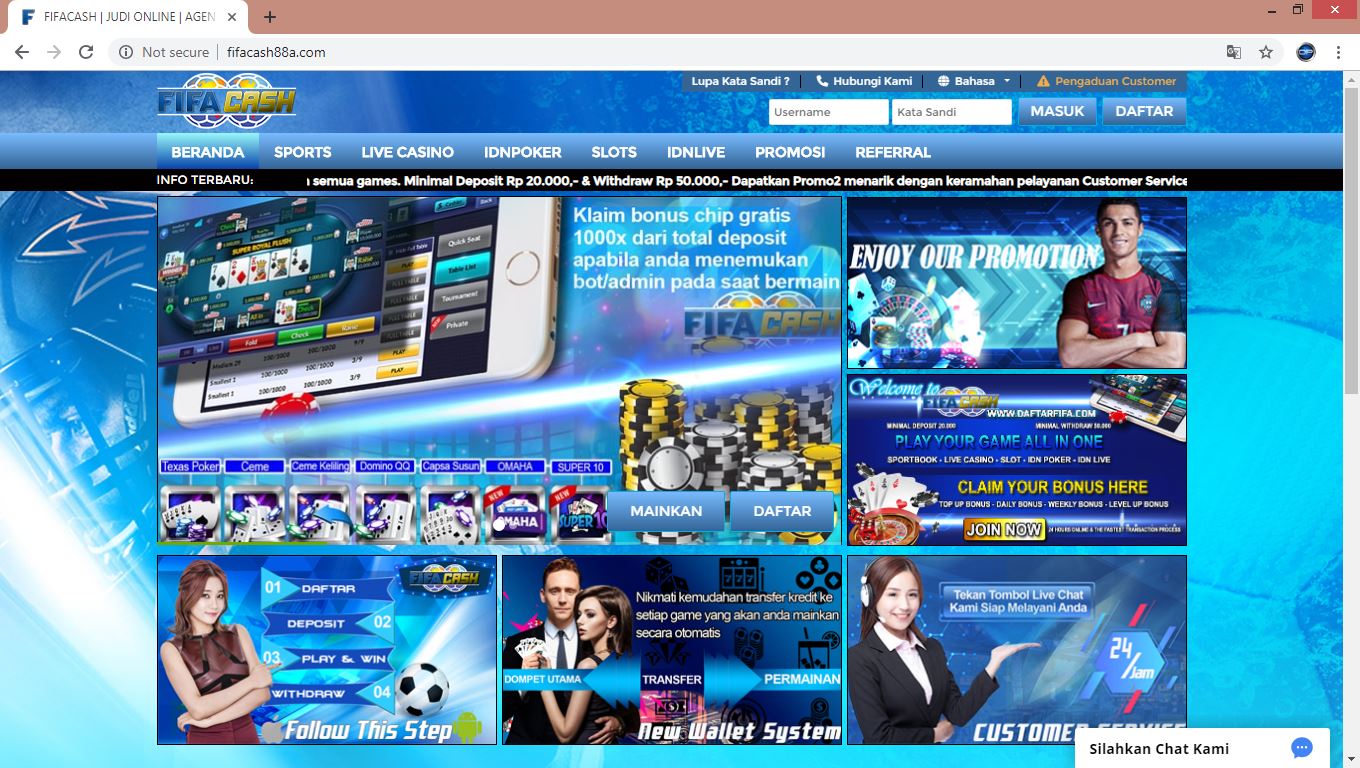
Task: Open Chrome's three-dot menu
Action: coord(1338,52)
